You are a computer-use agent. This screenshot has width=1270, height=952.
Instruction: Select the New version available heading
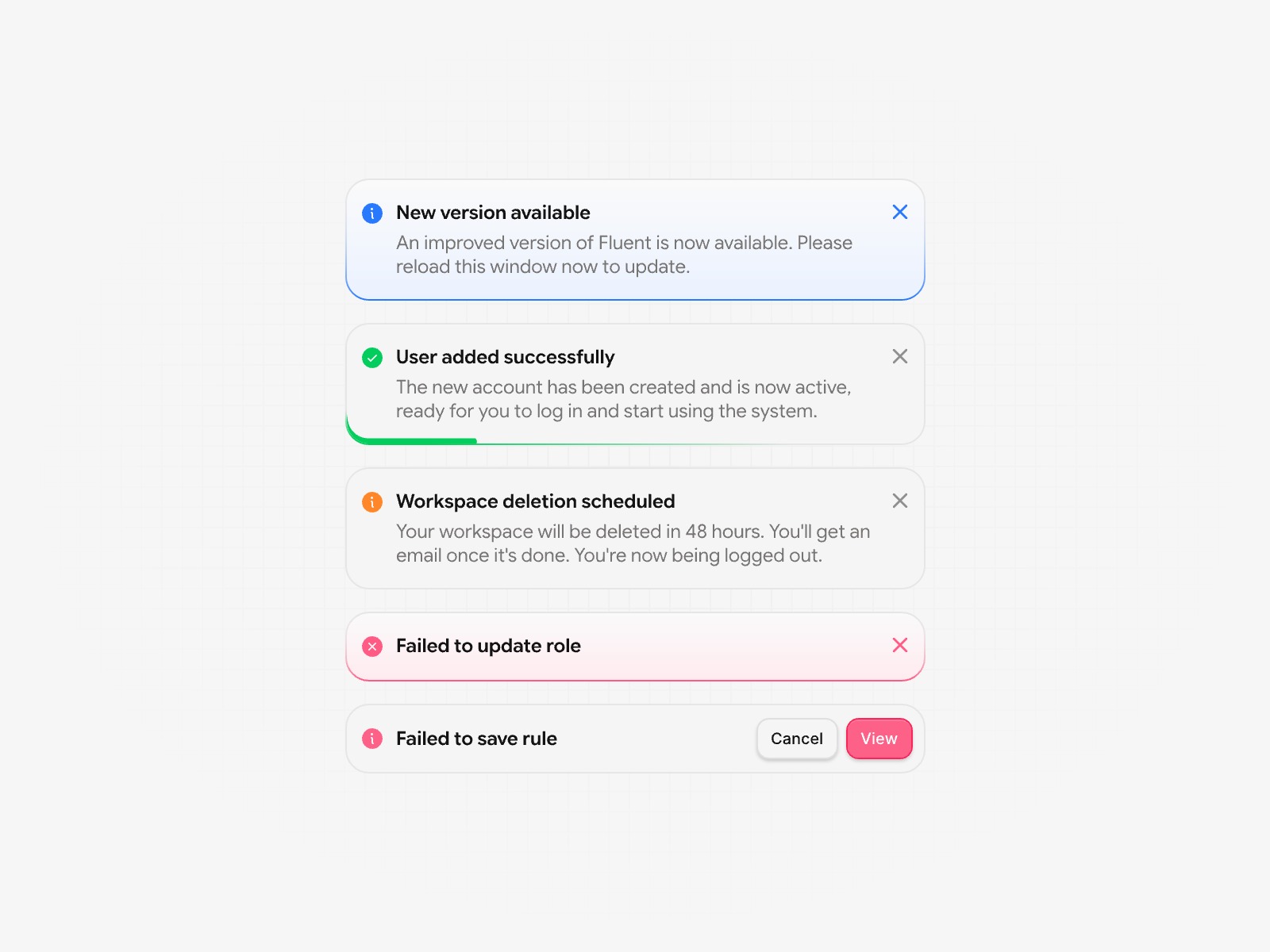[493, 213]
